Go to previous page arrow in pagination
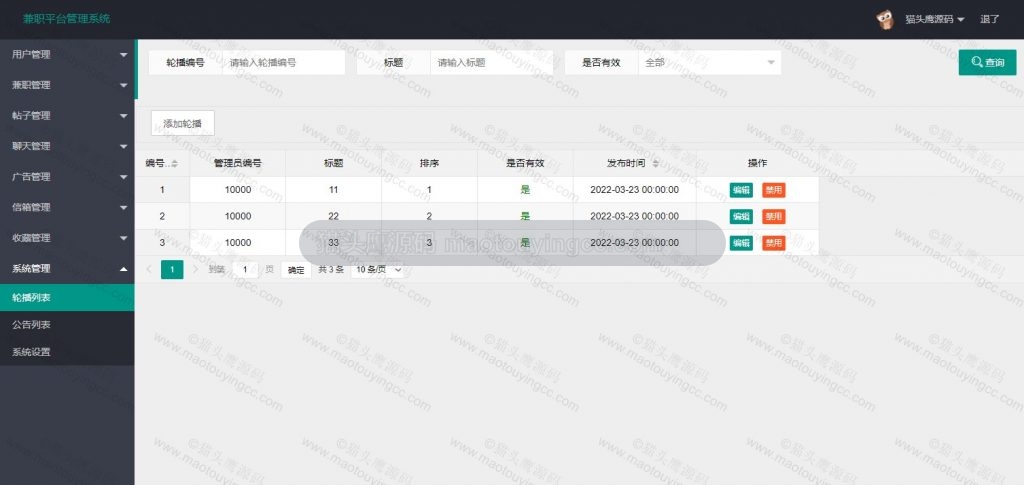This screenshot has height=485, width=1024. click(x=149, y=269)
